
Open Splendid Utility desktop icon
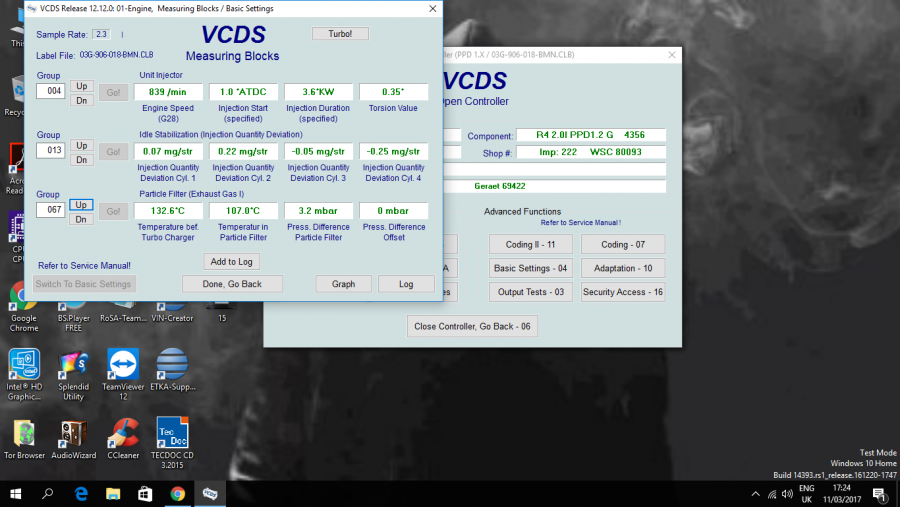click(73, 366)
